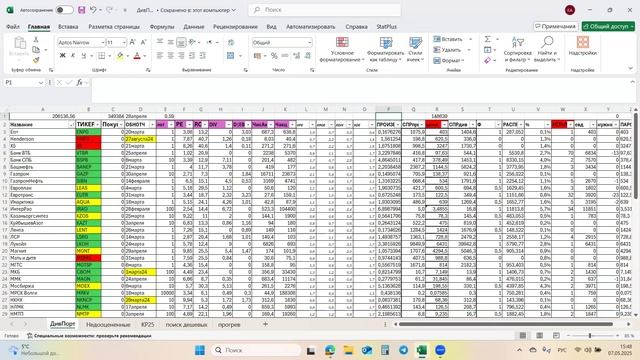
Task: Increase indent of cell content
Action: 202,56
